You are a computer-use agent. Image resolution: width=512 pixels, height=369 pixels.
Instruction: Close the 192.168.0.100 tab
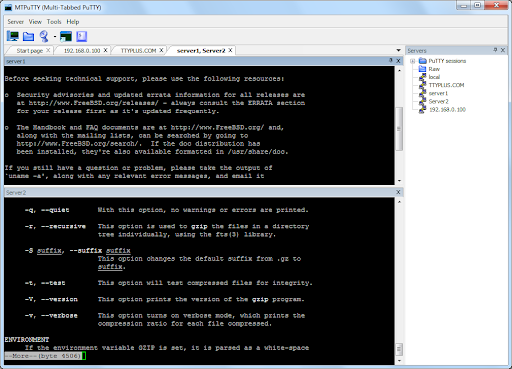105,50
